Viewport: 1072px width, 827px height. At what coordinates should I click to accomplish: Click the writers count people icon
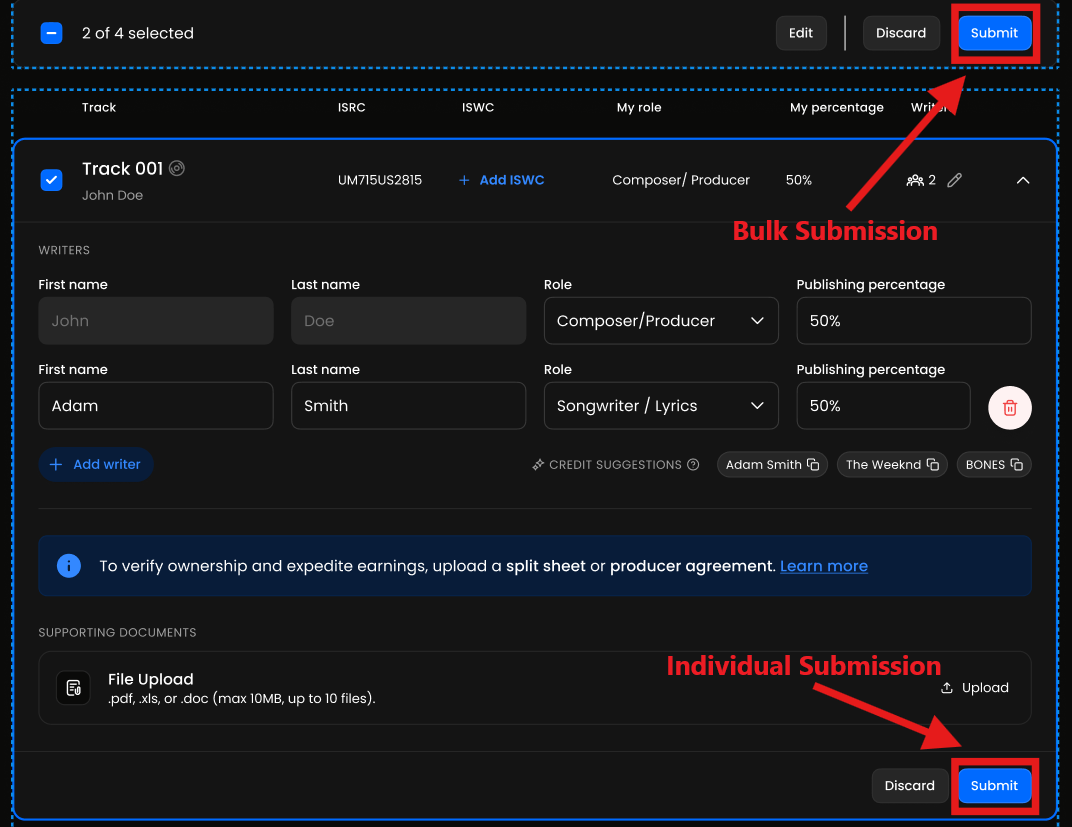[x=915, y=180]
